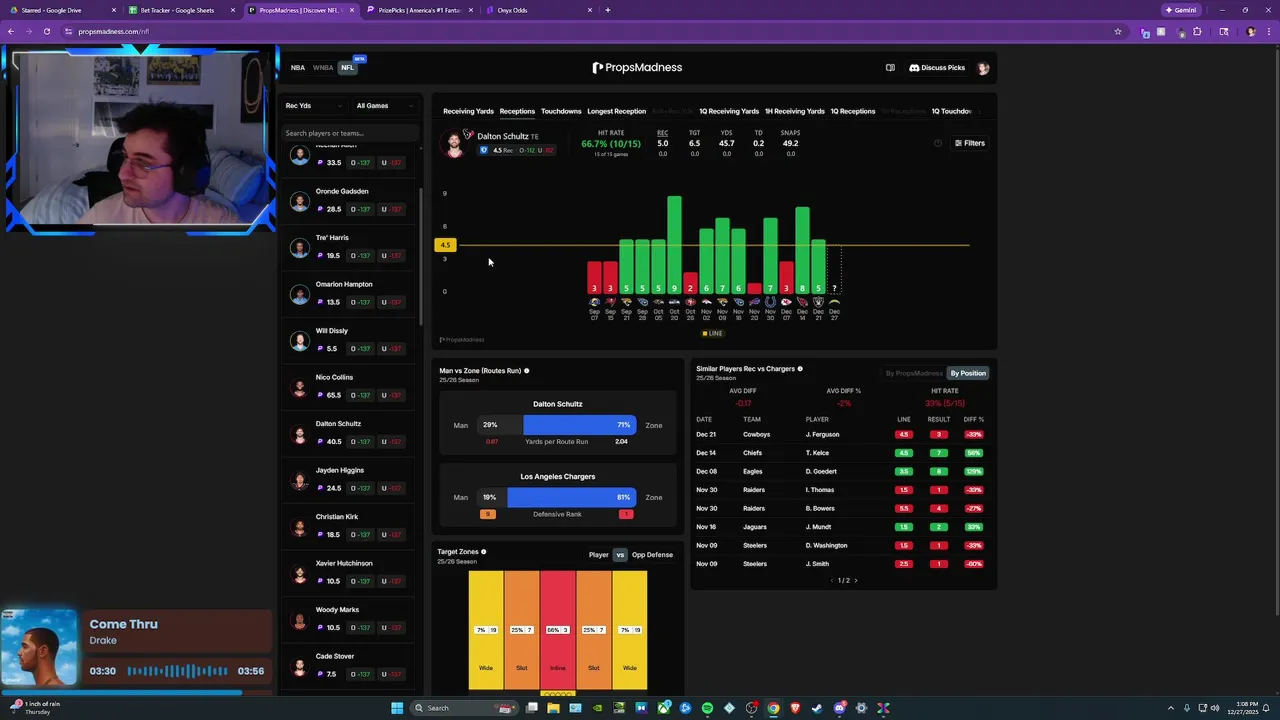Image resolution: width=1280 pixels, height=720 pixels.
Task: Click the PropsMadness logo
Action: tap(637, 68)
